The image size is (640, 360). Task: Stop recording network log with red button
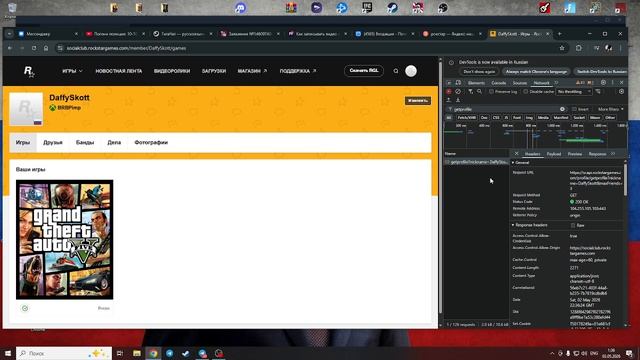point(449,92)
